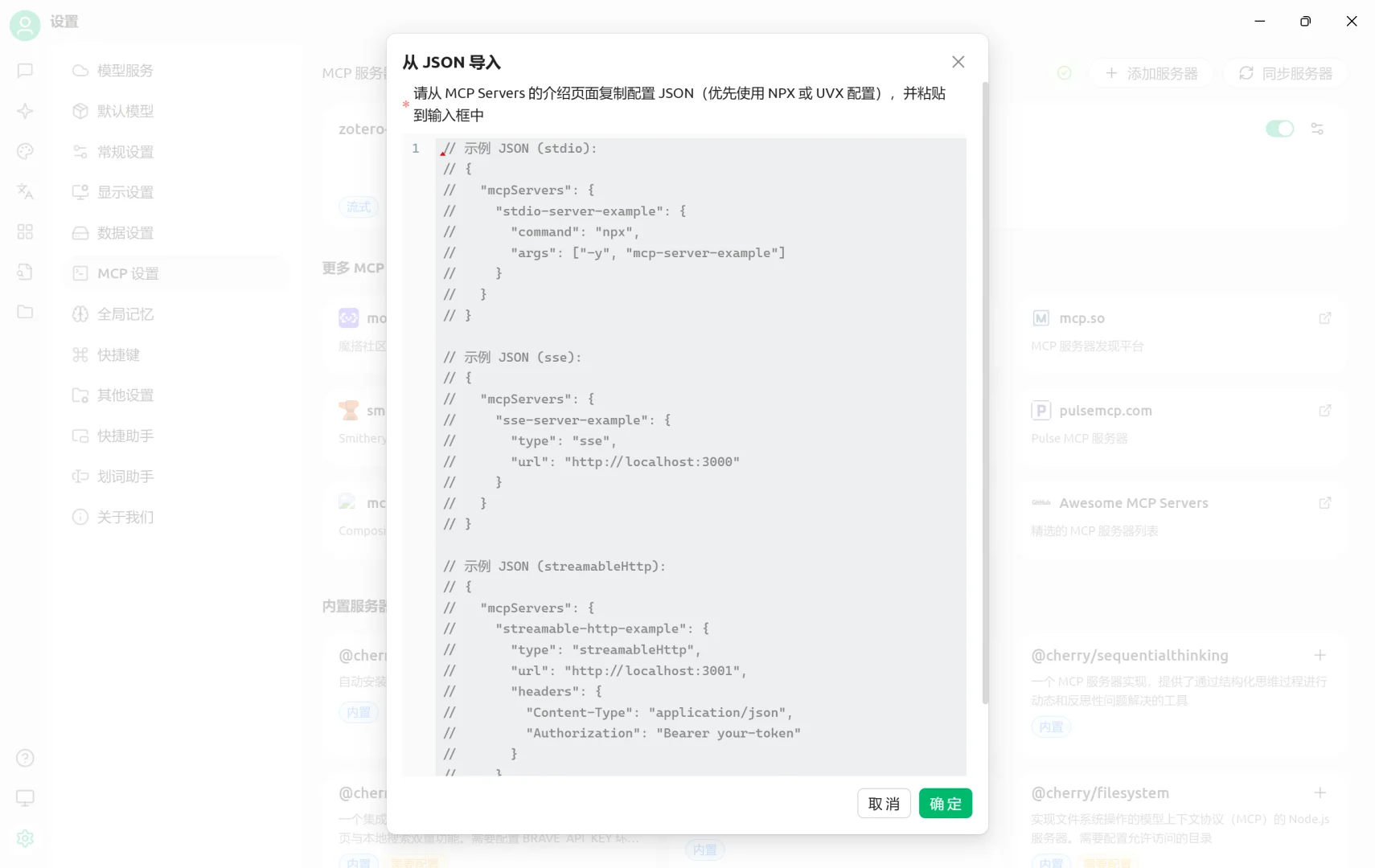The width and height of the screenshot is (1375, 868).
Task: Select 快捷键 in settings menu
Action: 175,354
